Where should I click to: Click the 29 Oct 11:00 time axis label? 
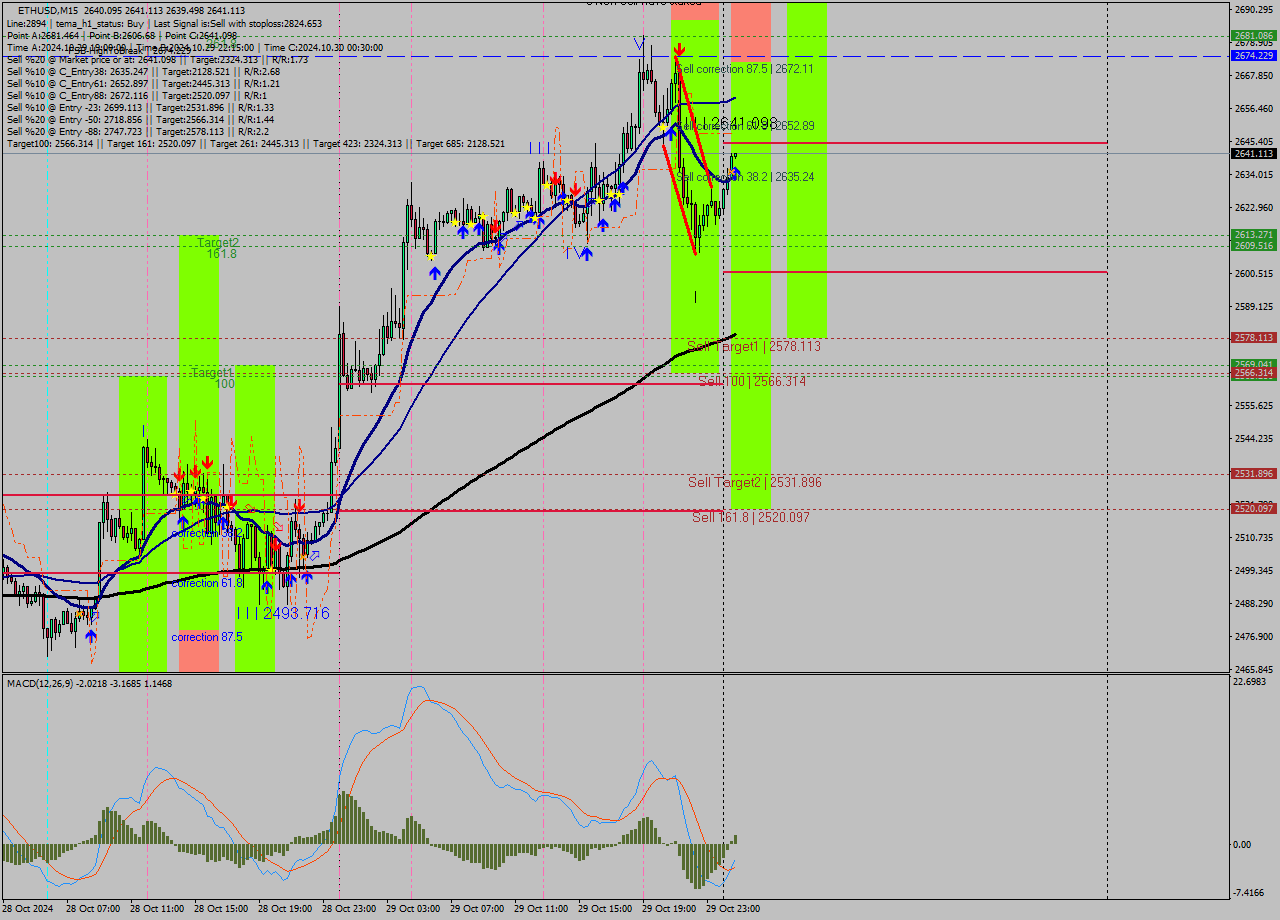[x=541, y=909]
